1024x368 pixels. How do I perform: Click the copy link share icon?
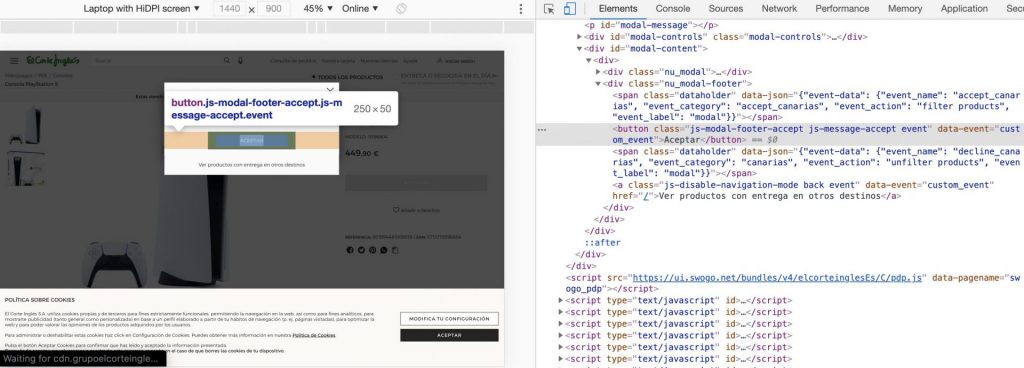click(x=394, y=250)
